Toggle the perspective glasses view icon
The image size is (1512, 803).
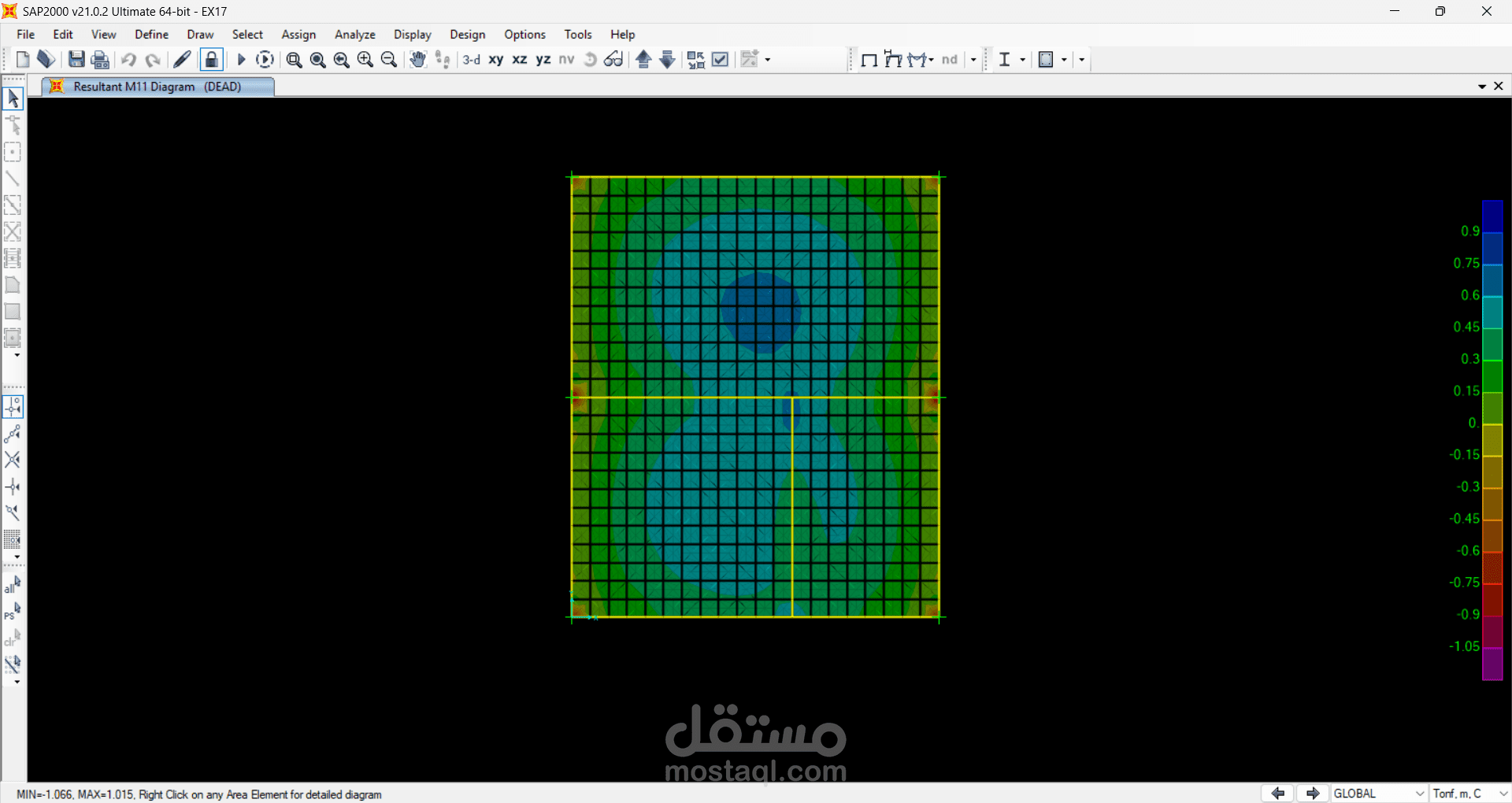pos(613,60)
